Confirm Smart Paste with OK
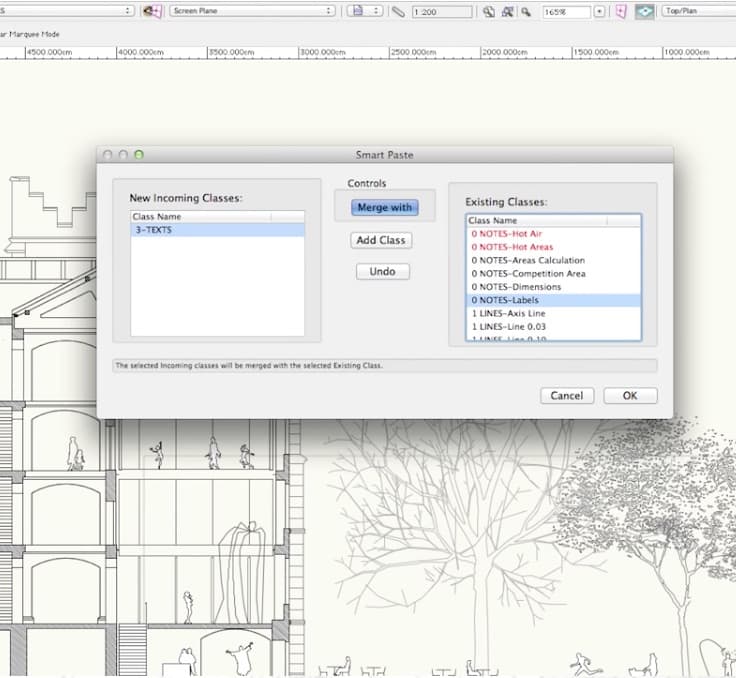 (630, 396)
